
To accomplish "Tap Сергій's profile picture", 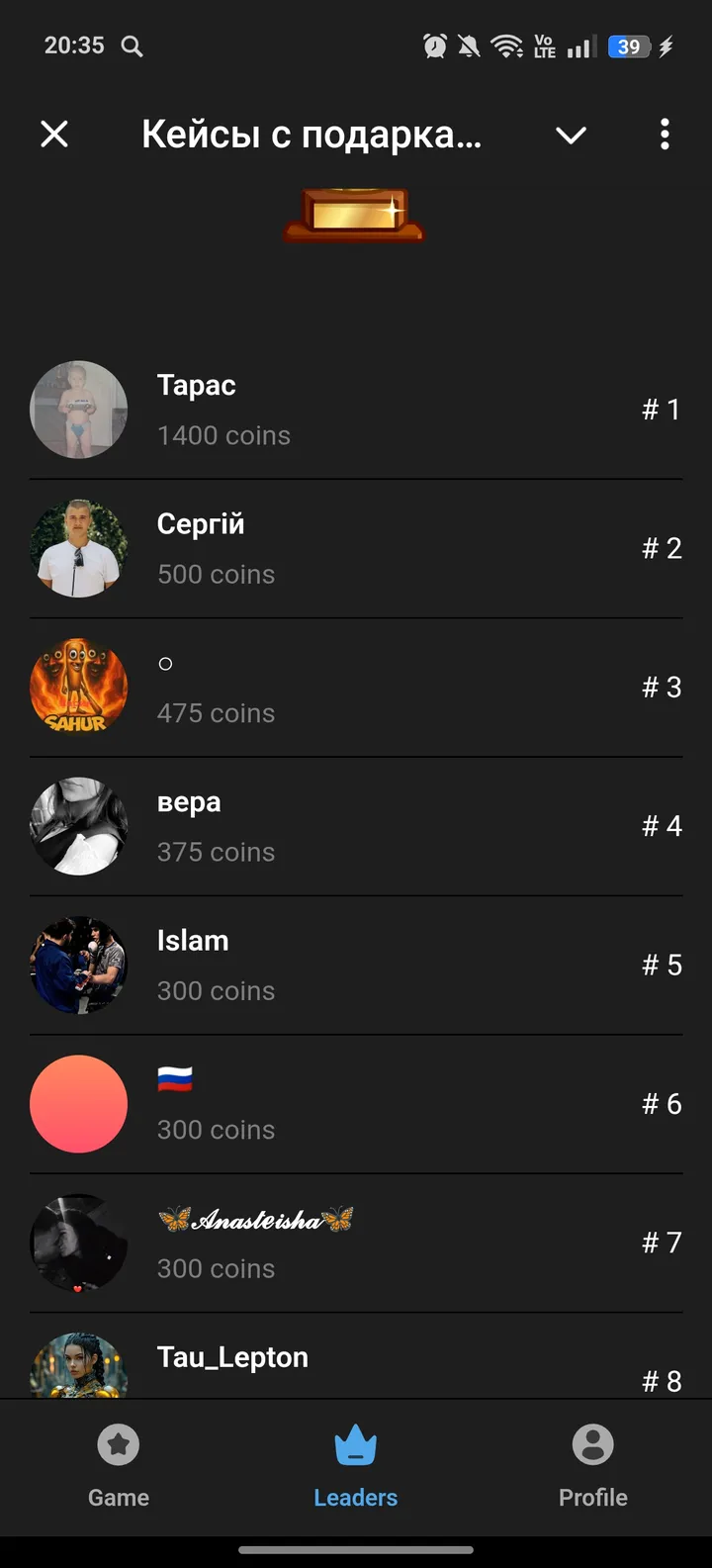I will [x=79, y=548].
